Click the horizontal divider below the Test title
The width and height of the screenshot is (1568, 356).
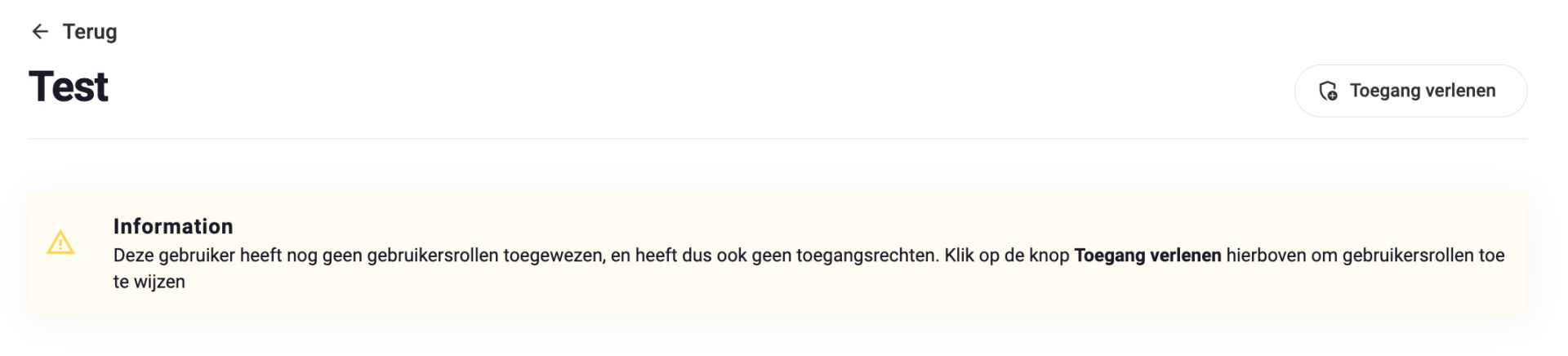(777, 139)
